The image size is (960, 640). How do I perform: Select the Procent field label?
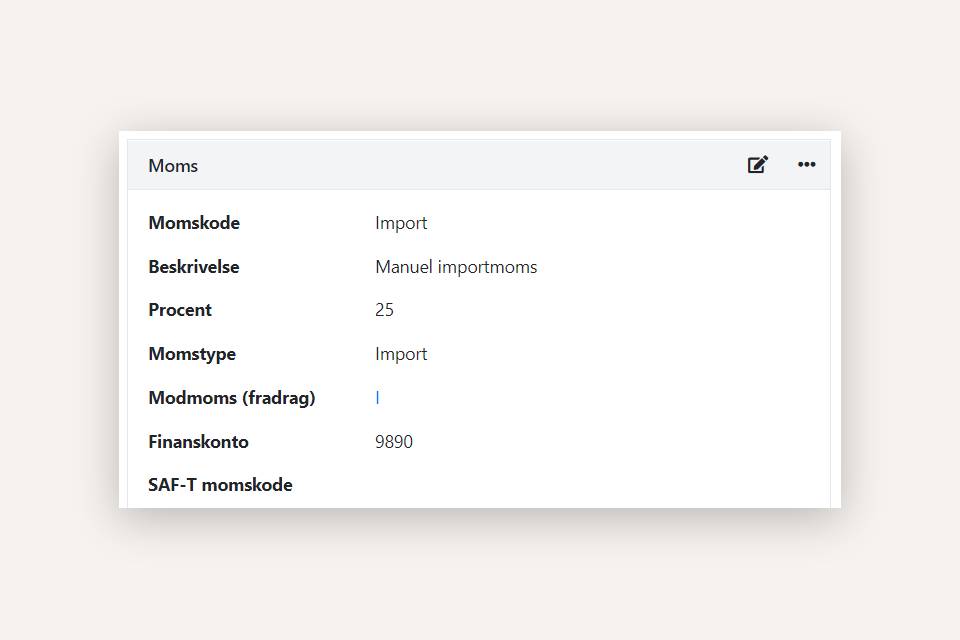(180, 310)
